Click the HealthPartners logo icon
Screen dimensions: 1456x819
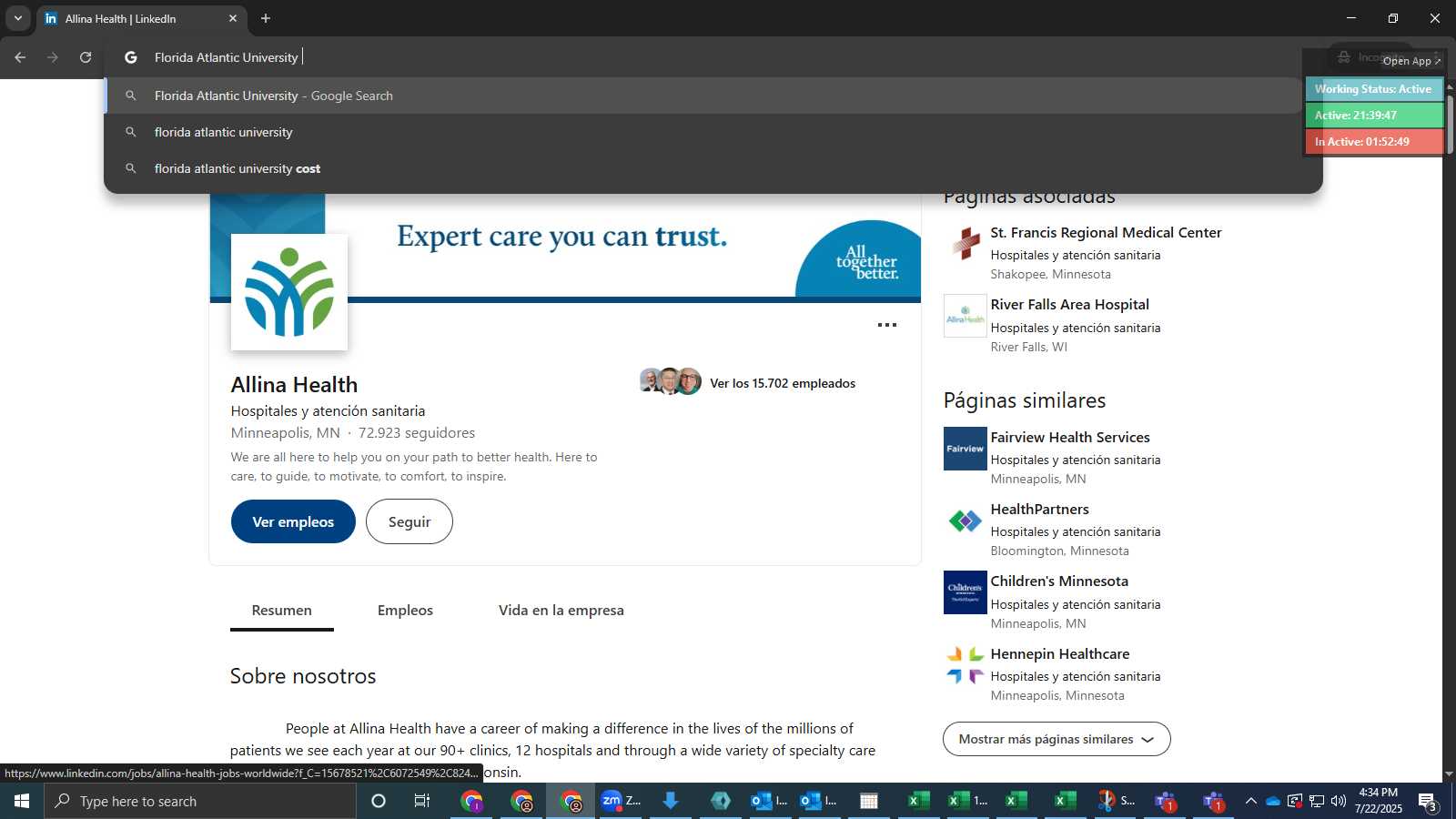966,521
